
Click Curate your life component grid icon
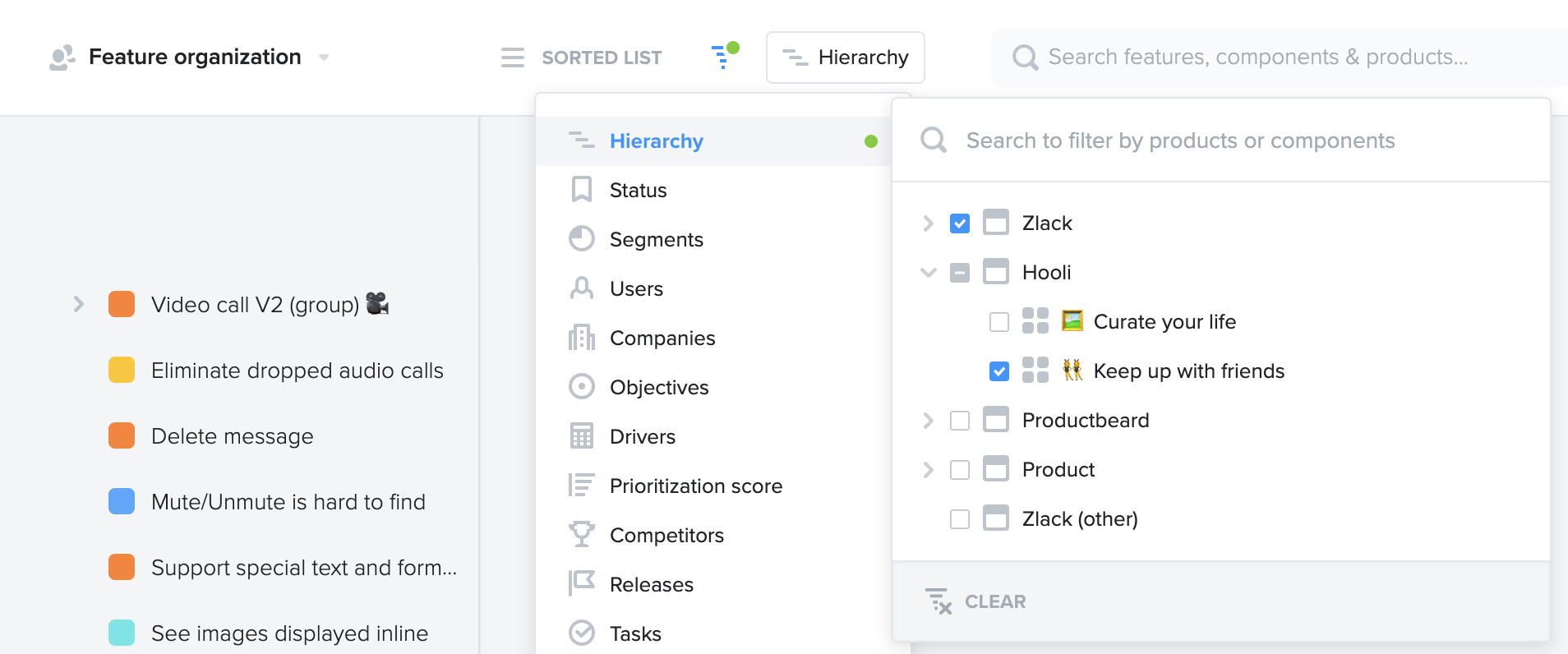pyautogui.click(x=1035, y=321)
